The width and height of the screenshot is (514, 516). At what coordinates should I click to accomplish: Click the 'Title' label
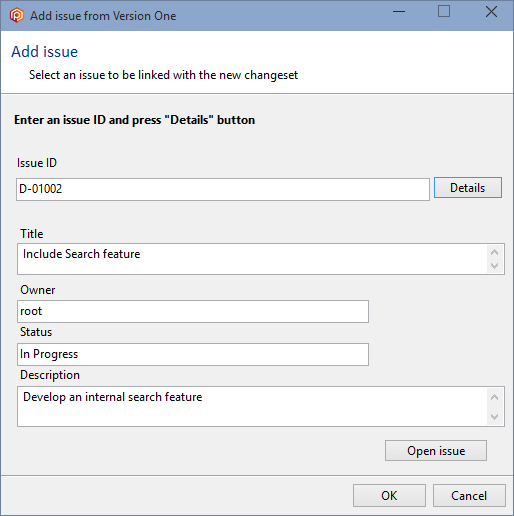point(32,234)
